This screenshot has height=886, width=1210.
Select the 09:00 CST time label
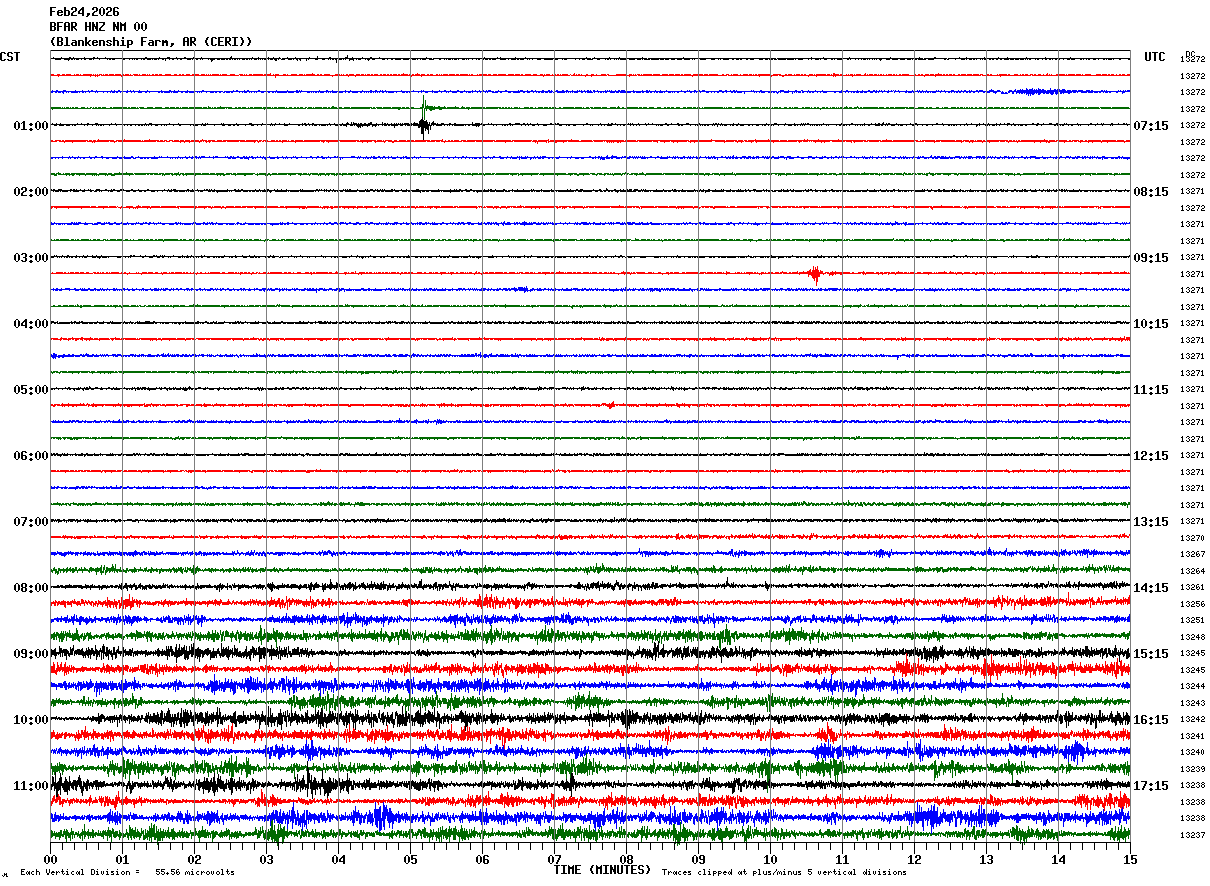click(31, 654)
